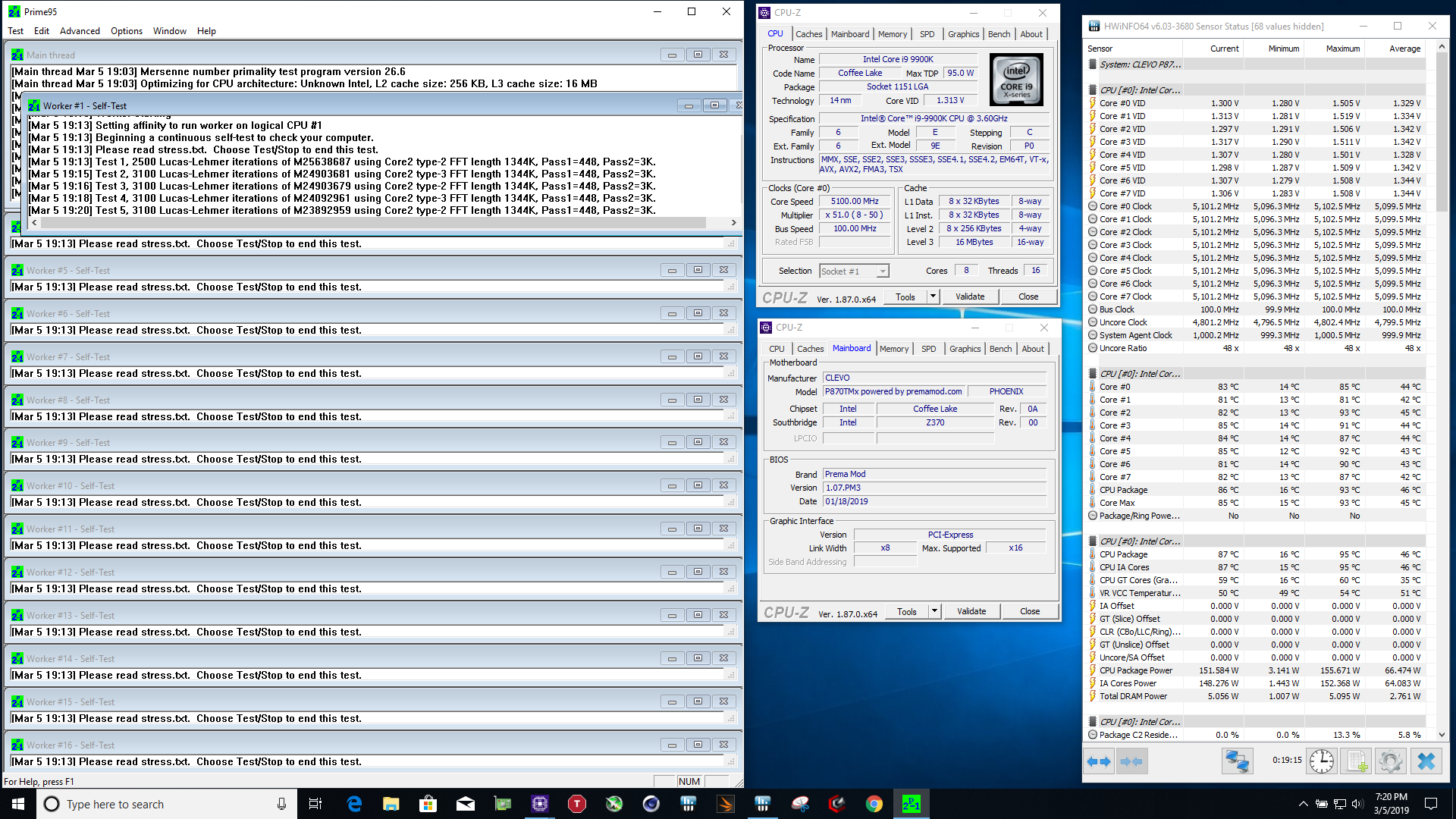Screen dimensions: 1456x819
Task: Open HWiNFO sensor settings gear icon
Action: (1391, 761)
